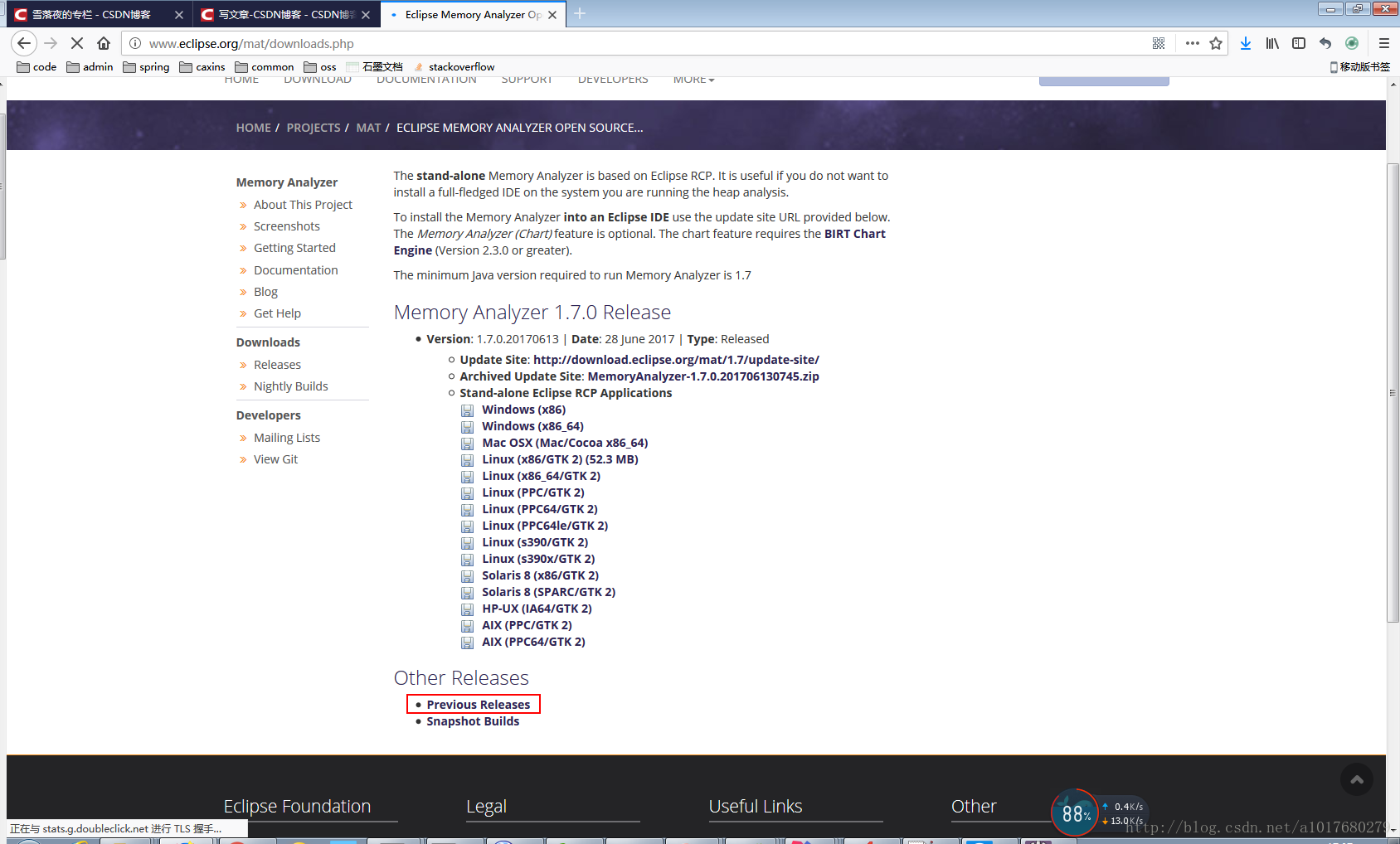Open the page actions three-dot menu

[1192, 43]
